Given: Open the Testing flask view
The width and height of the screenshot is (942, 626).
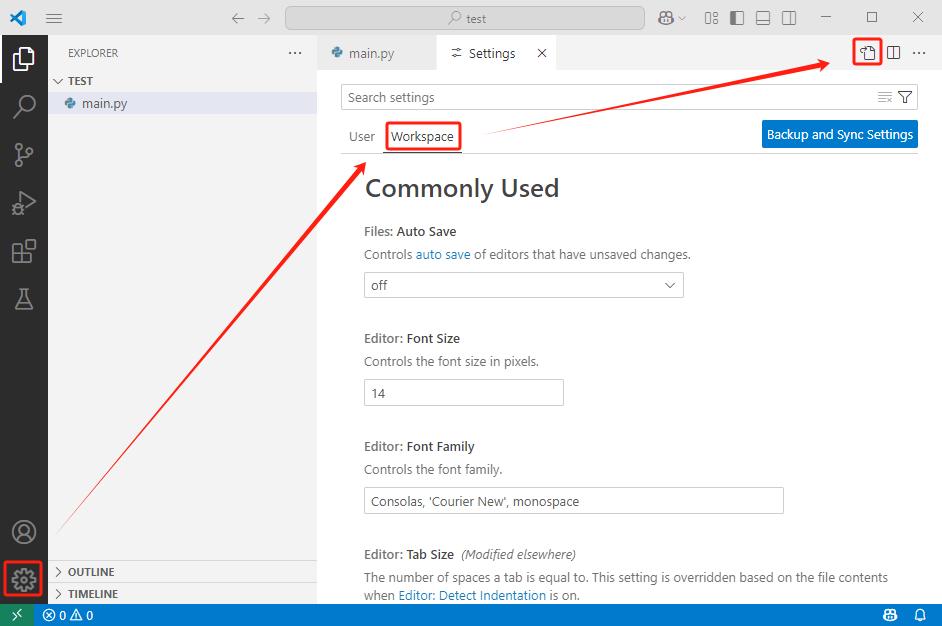Looking at the screenshot, I should (23, 299).
